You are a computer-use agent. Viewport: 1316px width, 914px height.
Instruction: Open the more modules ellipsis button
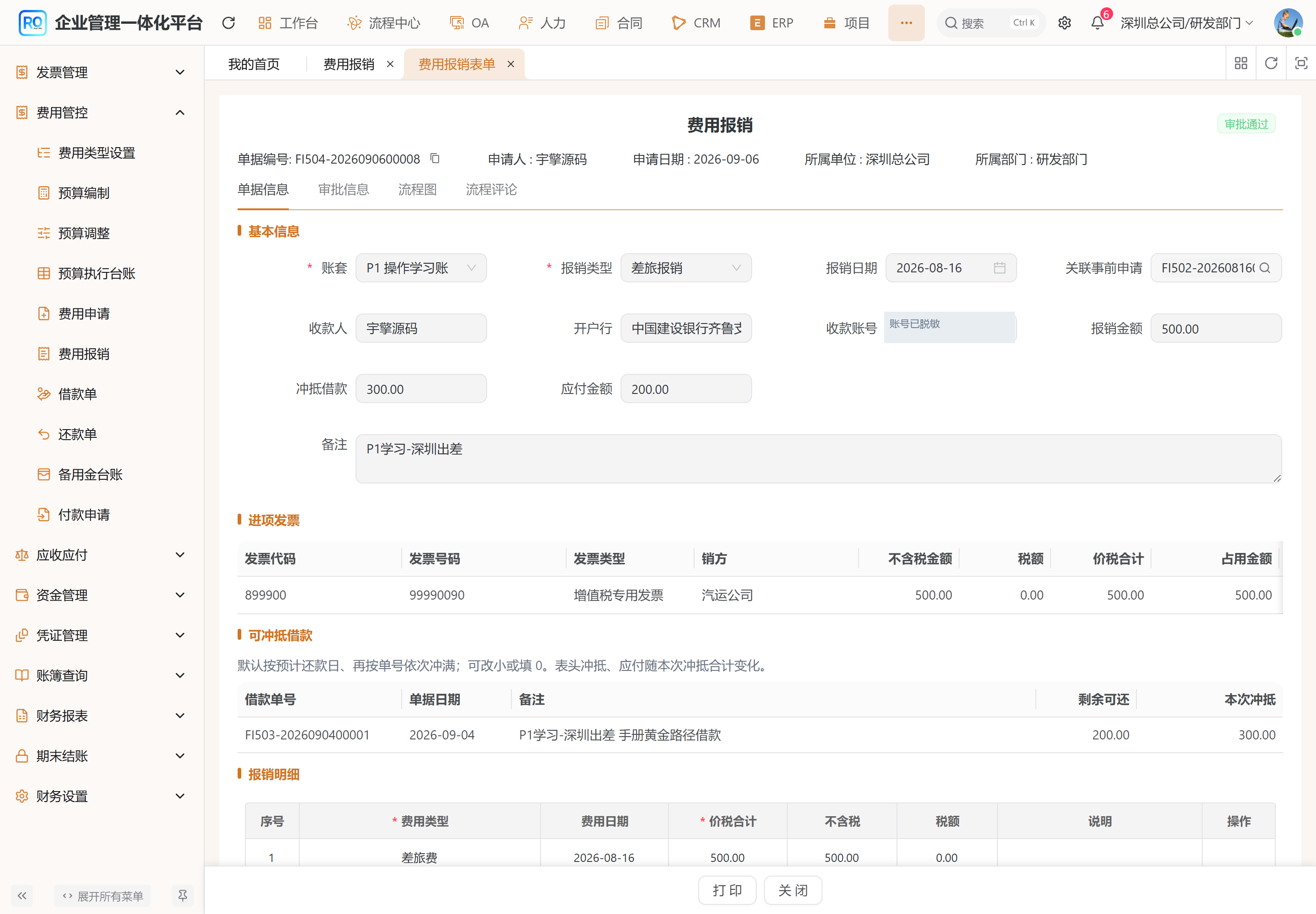point(906,23)
